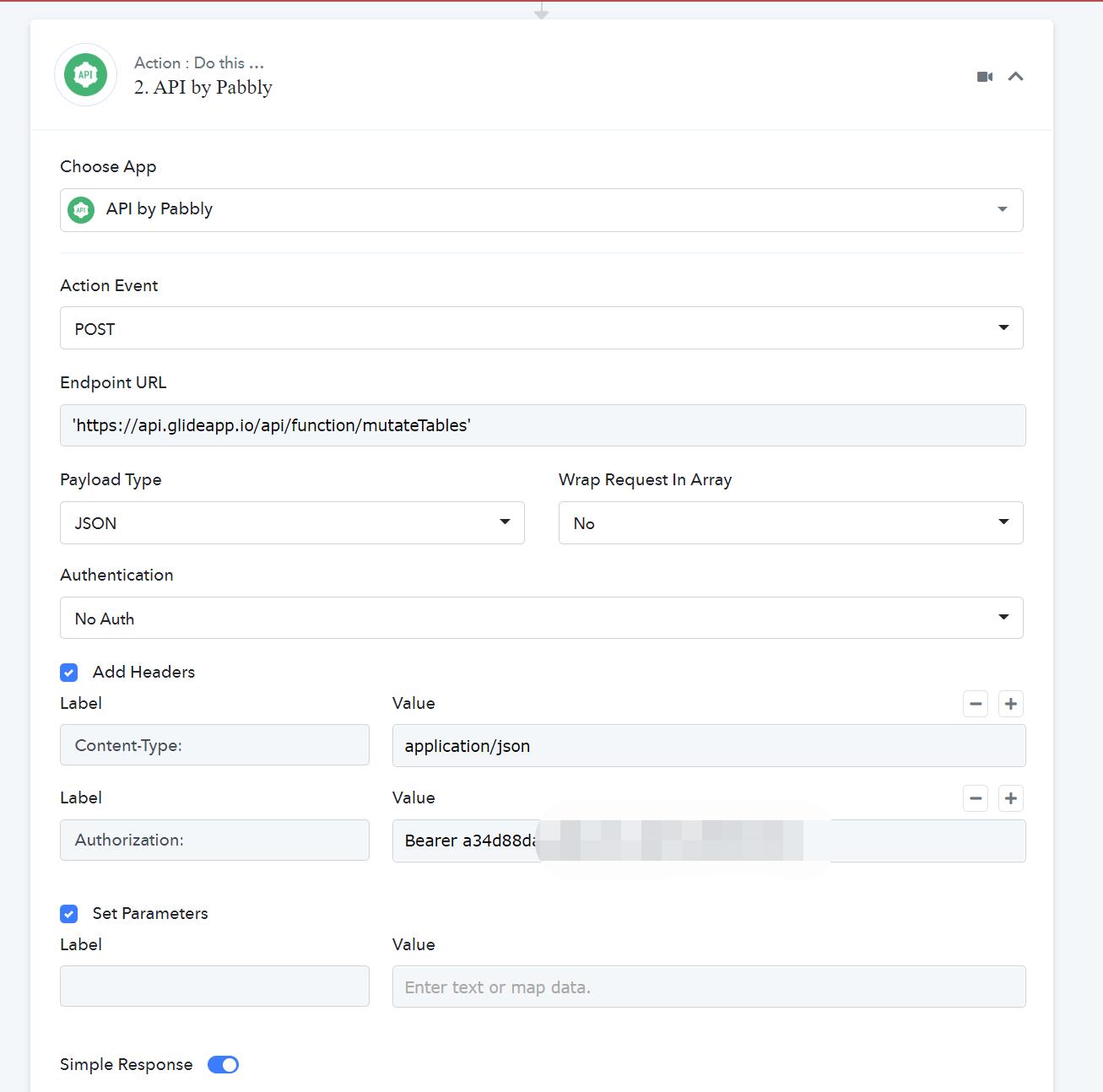Click the Bearer token value field

(709, 841)
